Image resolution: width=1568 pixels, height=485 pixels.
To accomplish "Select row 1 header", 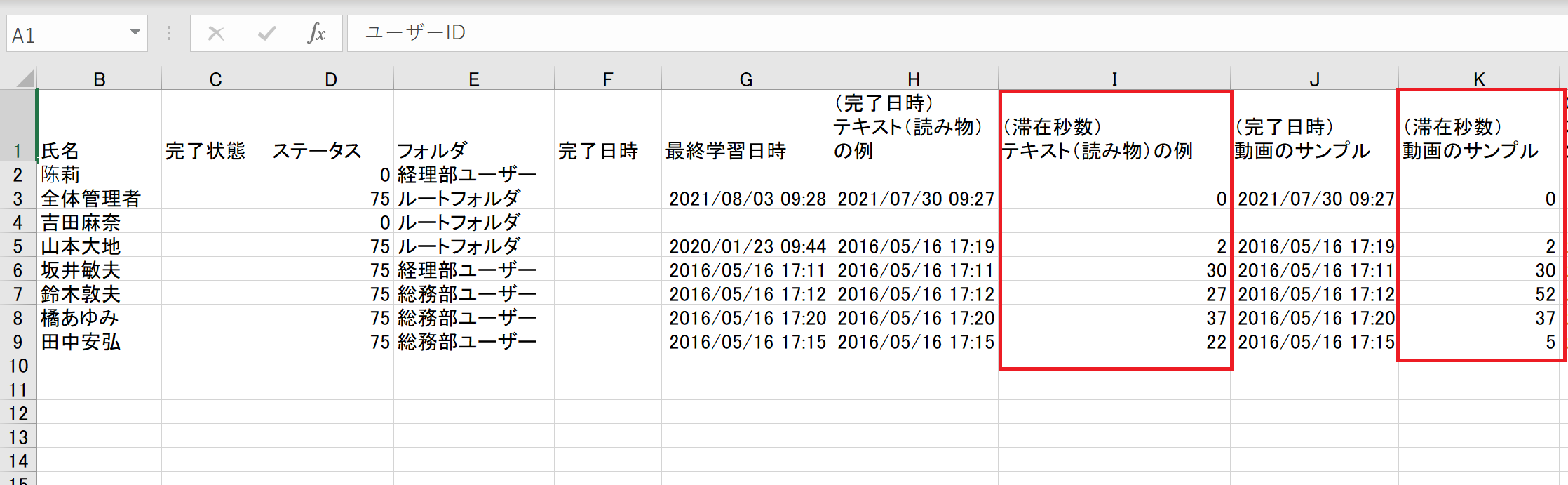I will tap(18, 126).
